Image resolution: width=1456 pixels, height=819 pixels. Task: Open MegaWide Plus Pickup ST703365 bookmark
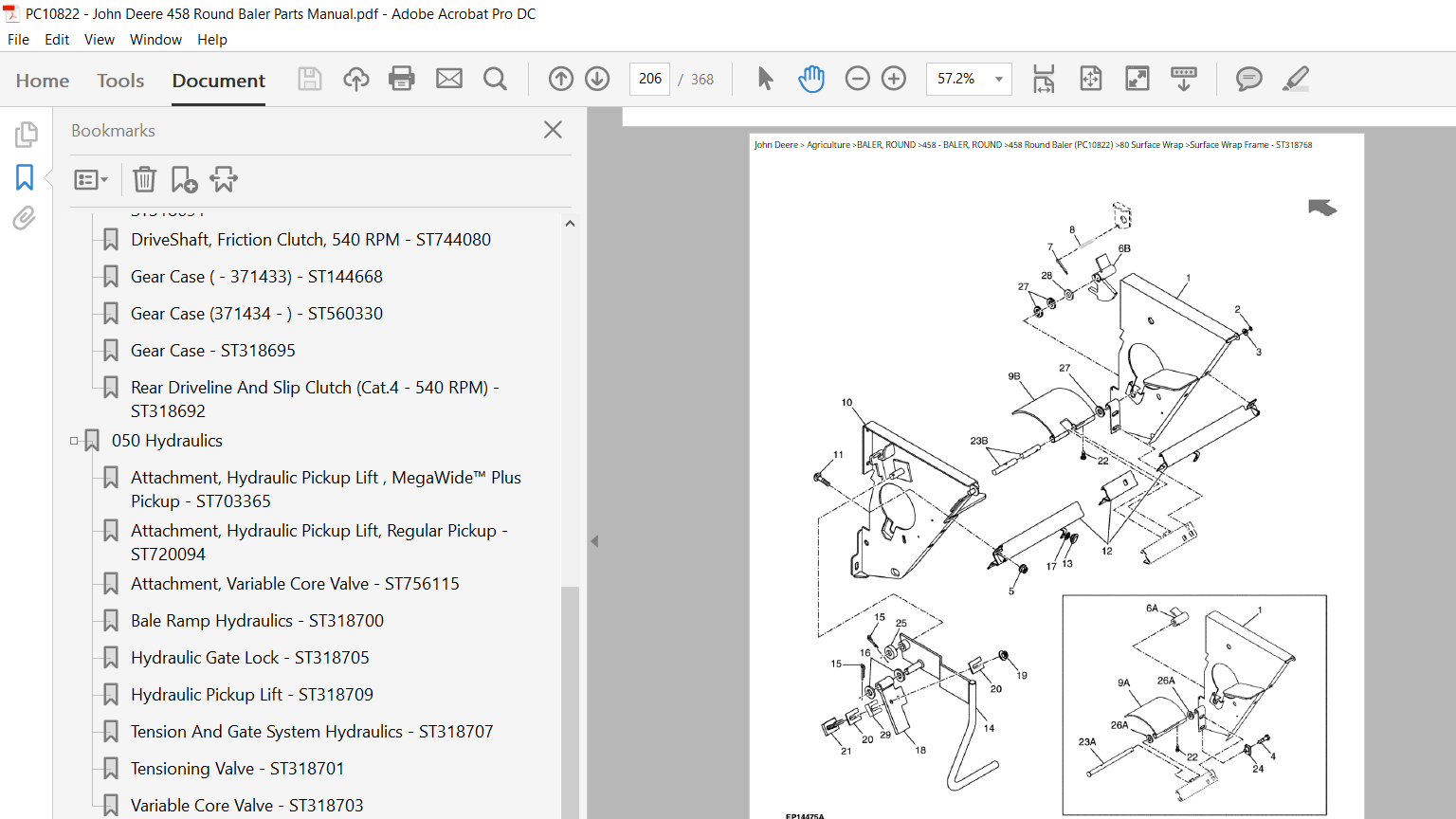pyautogui.click(x=326, y=489)
